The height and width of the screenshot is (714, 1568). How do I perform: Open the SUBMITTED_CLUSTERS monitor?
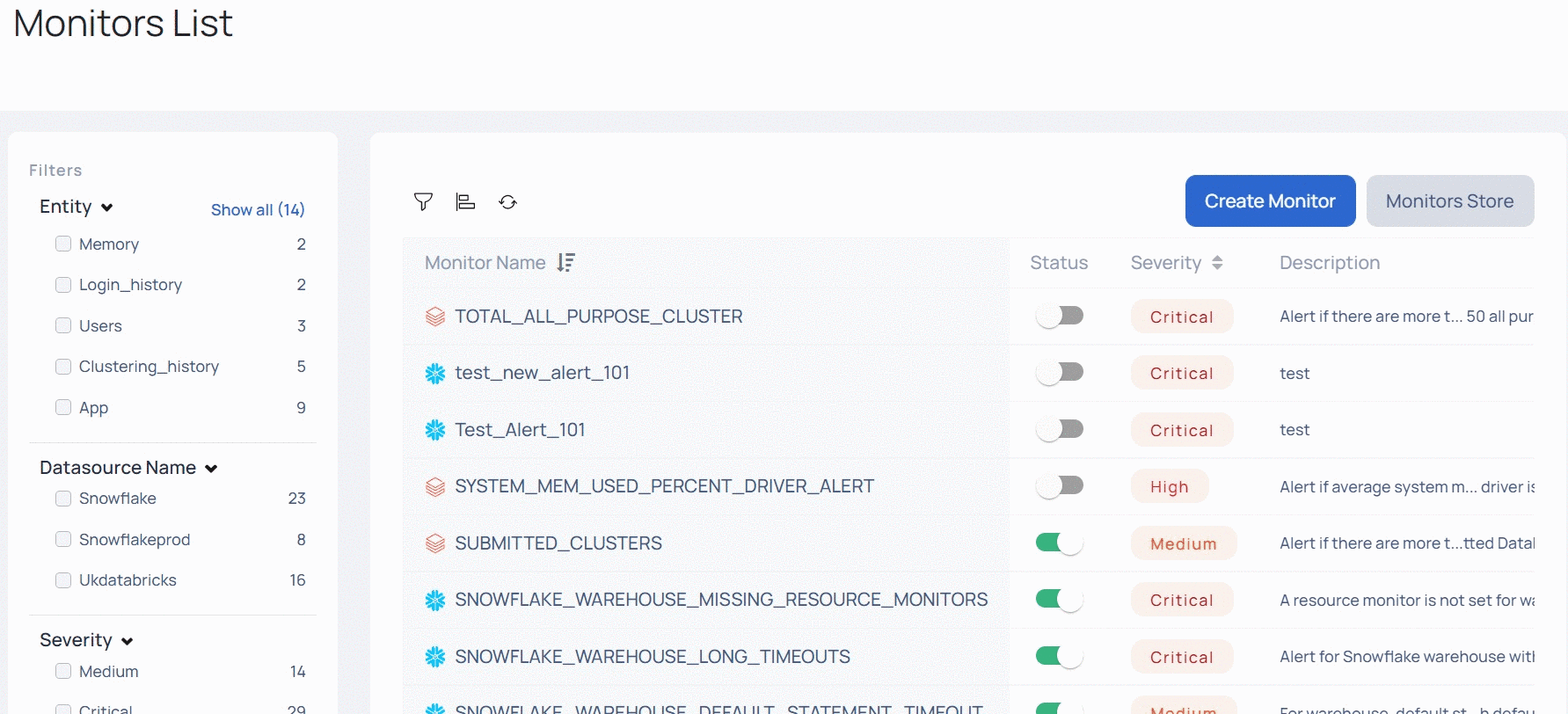pos(558,543)
